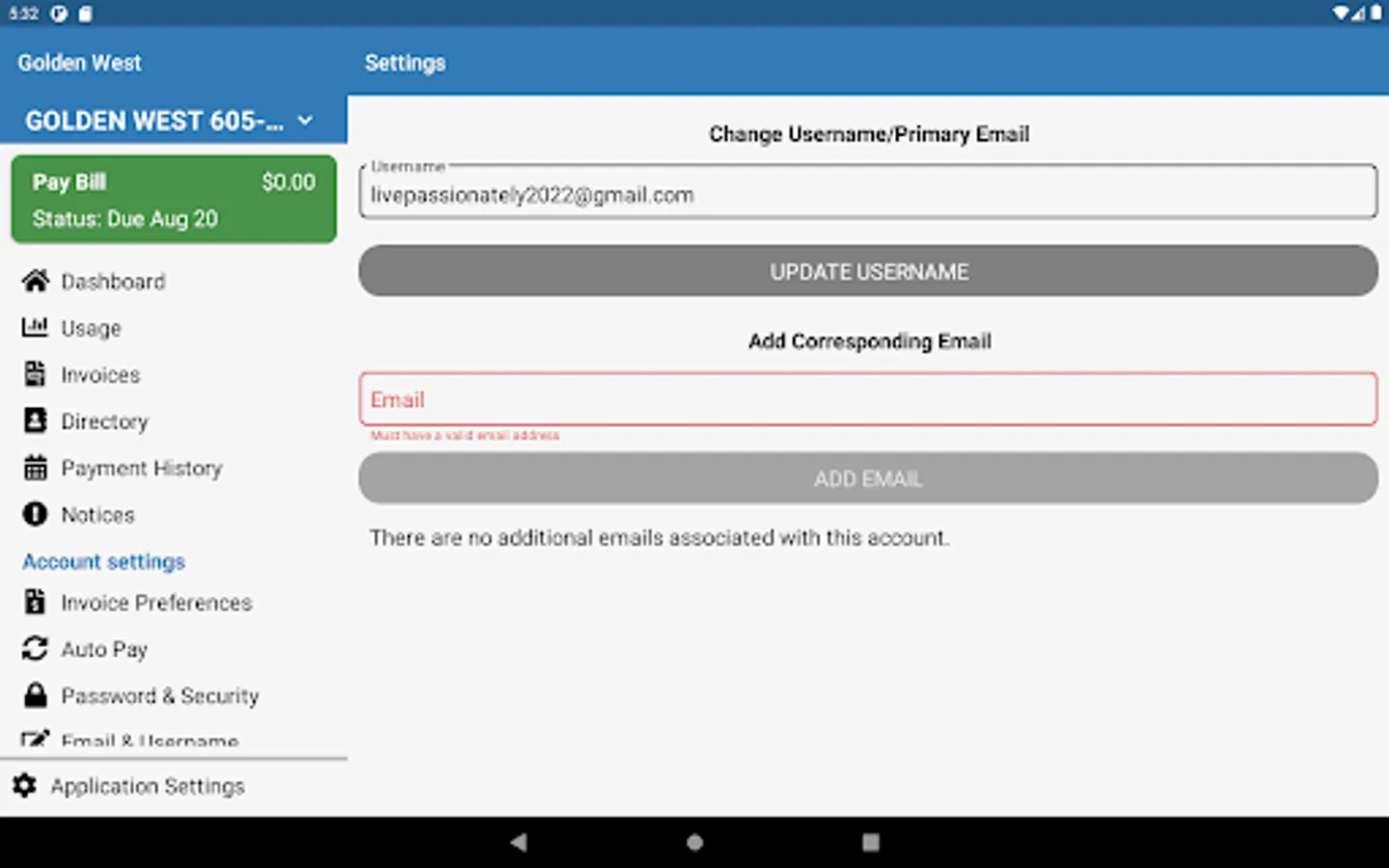Click the Dashboard home icon
The width and height of the screenshot is (1389, 868).
[x=36, y=281]
